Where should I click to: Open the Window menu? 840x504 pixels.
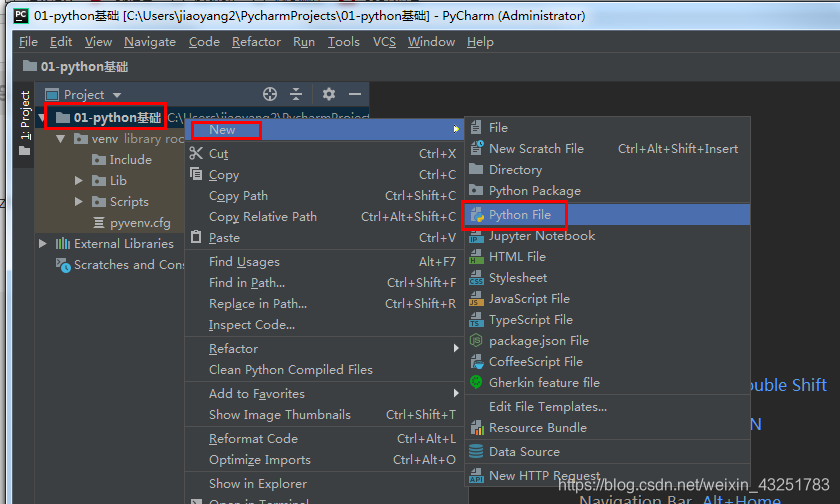pyautogui.click(x=431, y=42)
